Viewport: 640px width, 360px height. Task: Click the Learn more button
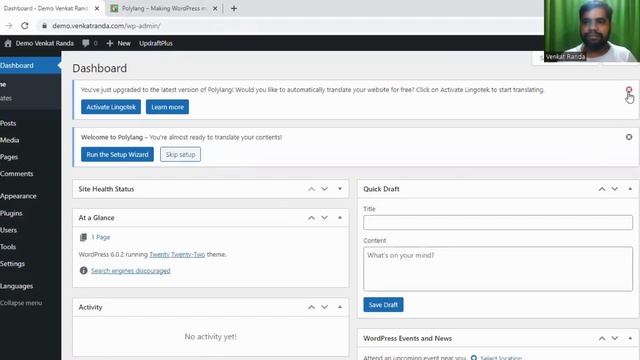[x=167, y=107]
